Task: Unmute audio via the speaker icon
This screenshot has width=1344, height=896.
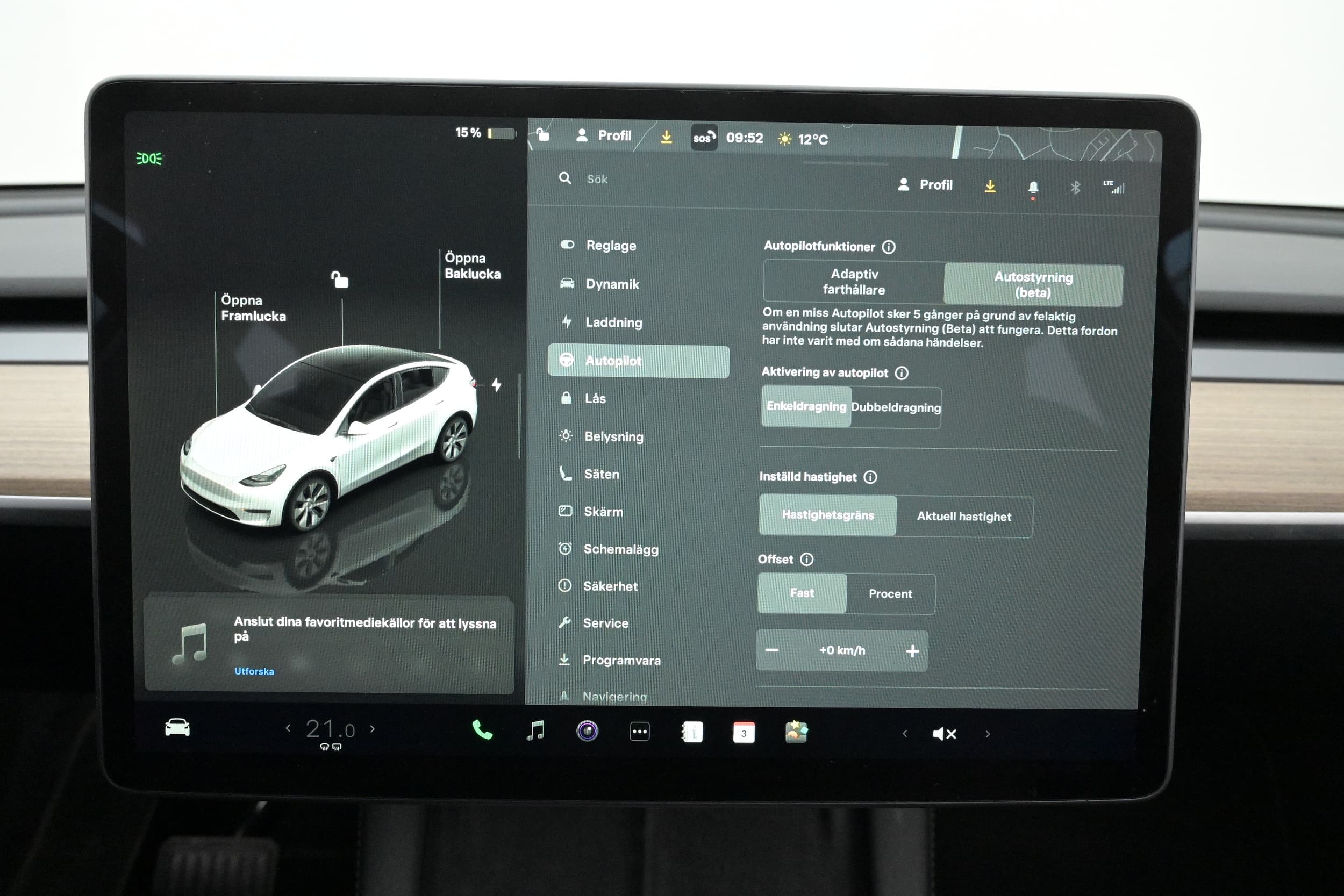Action: [944, 734]
